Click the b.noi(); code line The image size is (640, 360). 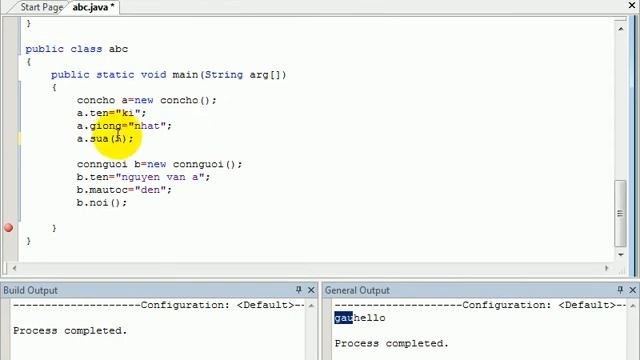pyautogui.click(x=102, y=202)
